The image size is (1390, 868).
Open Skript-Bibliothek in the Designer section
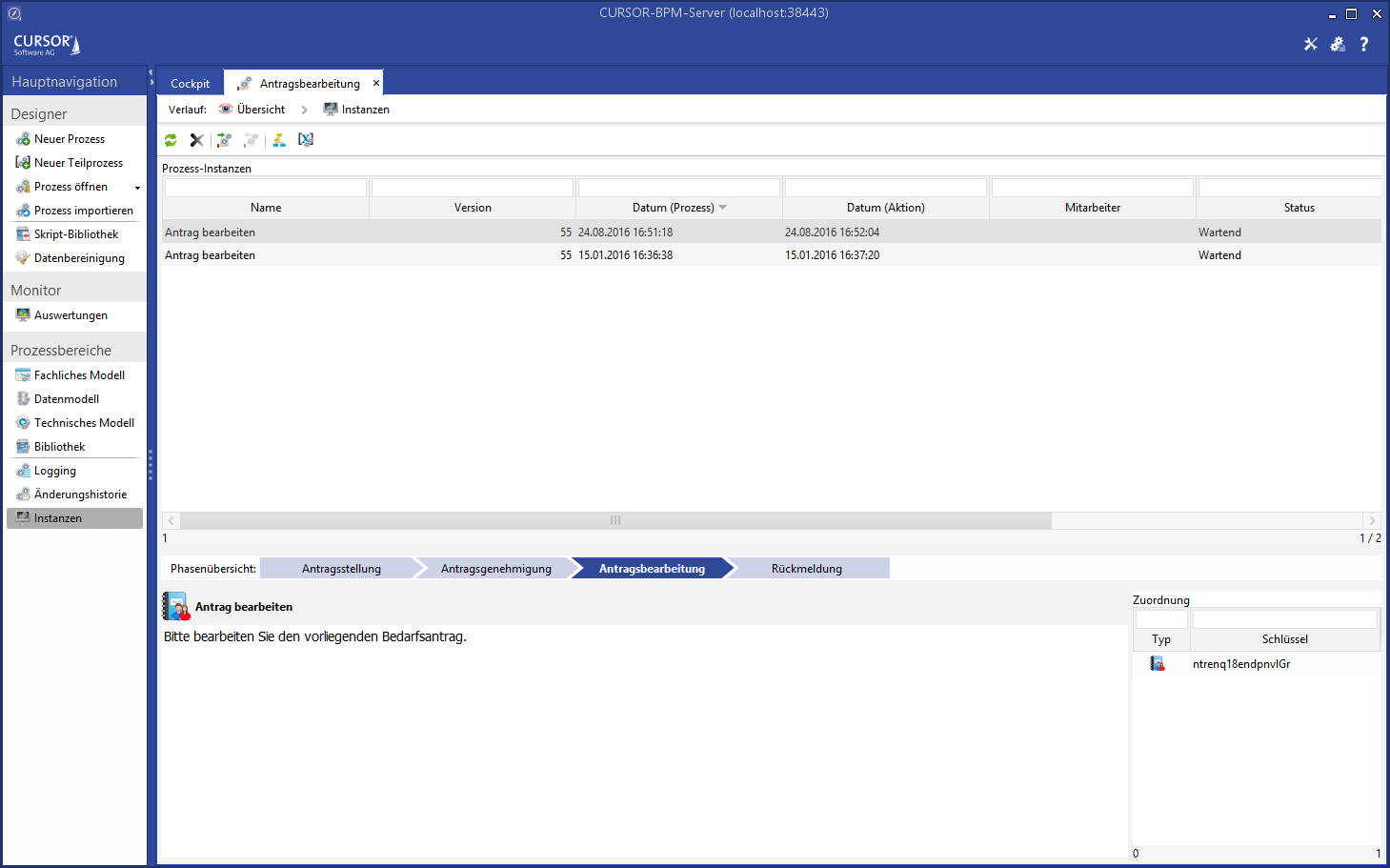tap(76, 234)
